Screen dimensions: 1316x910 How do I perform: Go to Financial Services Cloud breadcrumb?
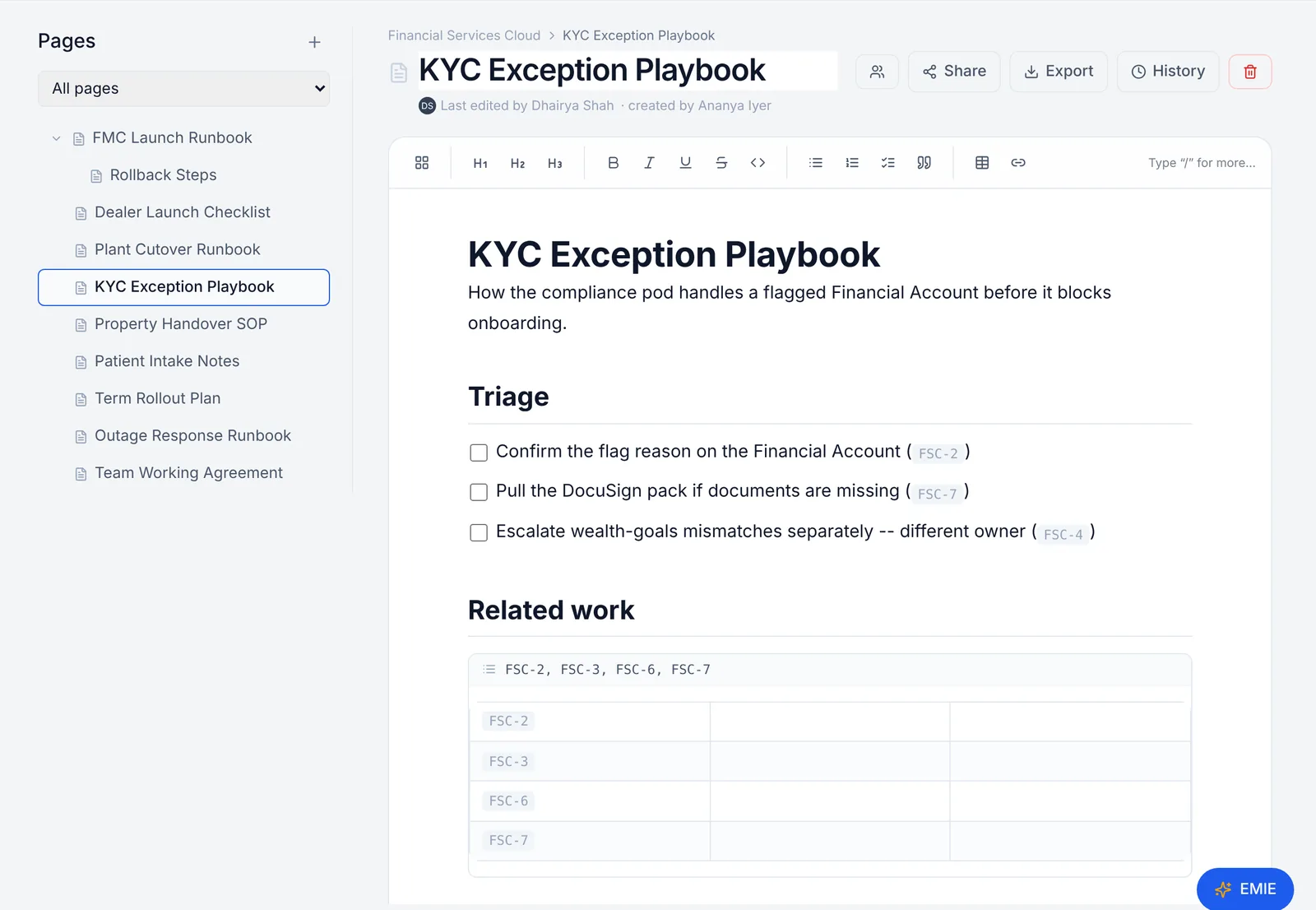(x=464, y=35)
